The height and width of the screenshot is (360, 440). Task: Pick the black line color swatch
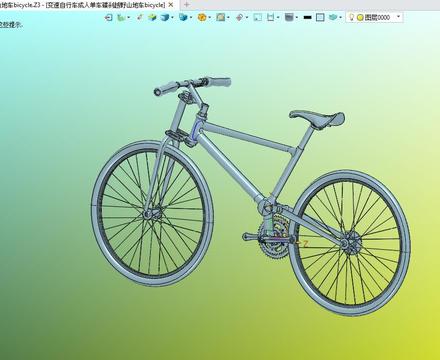point(308,17)
